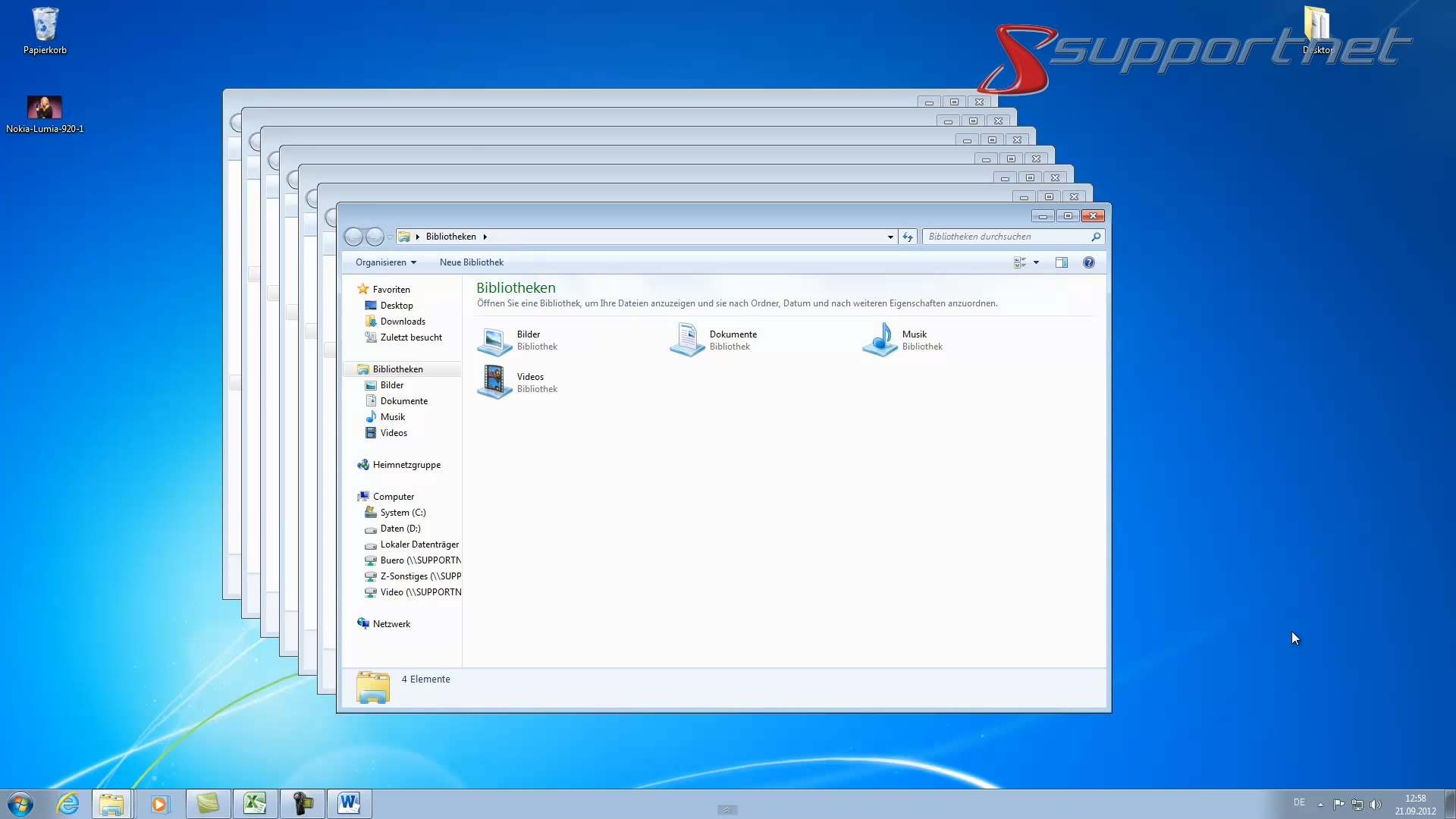Open the Papierkorb on the desktop

coord(45,30)
